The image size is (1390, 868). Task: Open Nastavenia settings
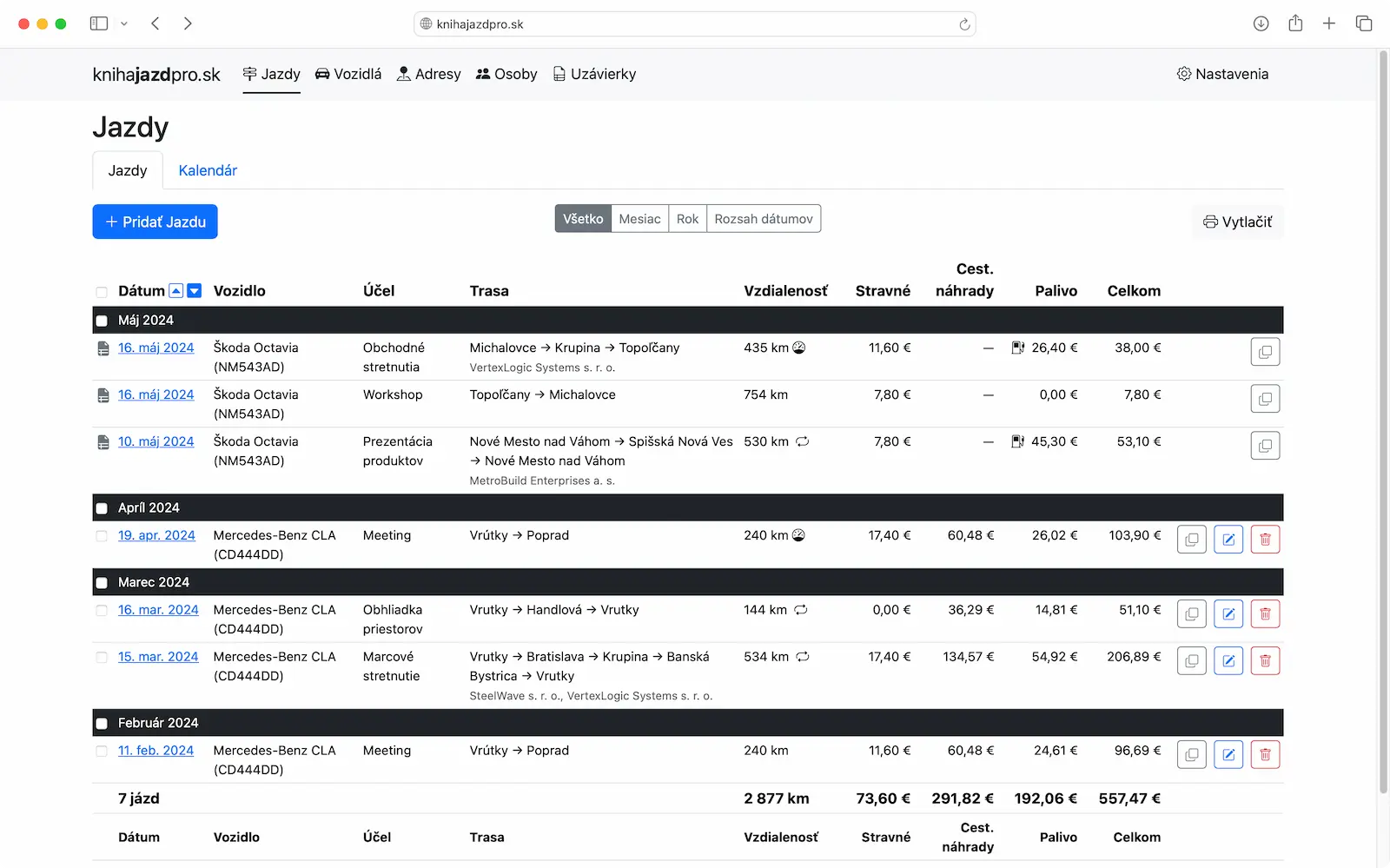click(x=1222, y=74)
